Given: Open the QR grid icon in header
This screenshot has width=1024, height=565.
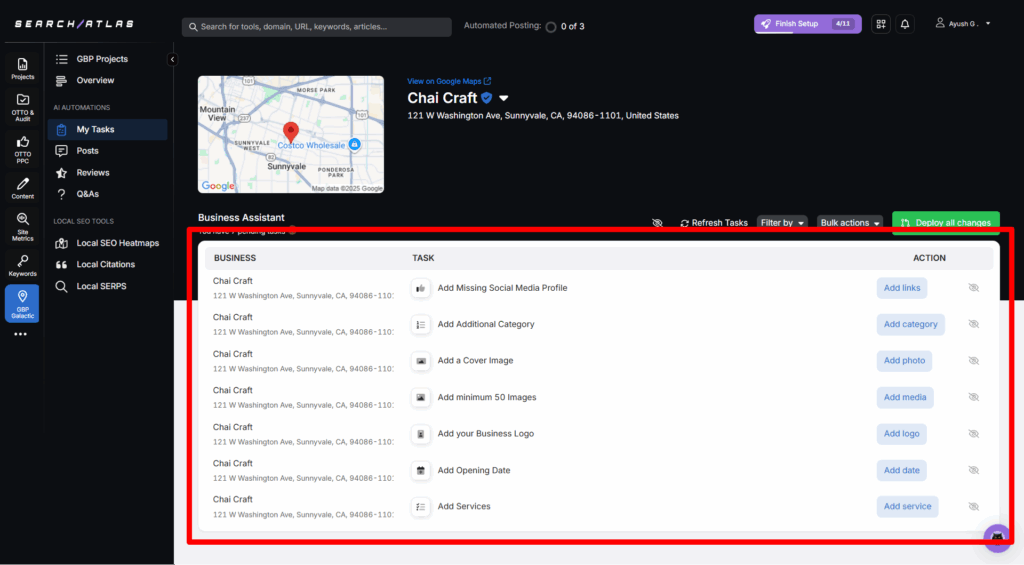Looking at the screenshot, I should [x=881, y=24].
